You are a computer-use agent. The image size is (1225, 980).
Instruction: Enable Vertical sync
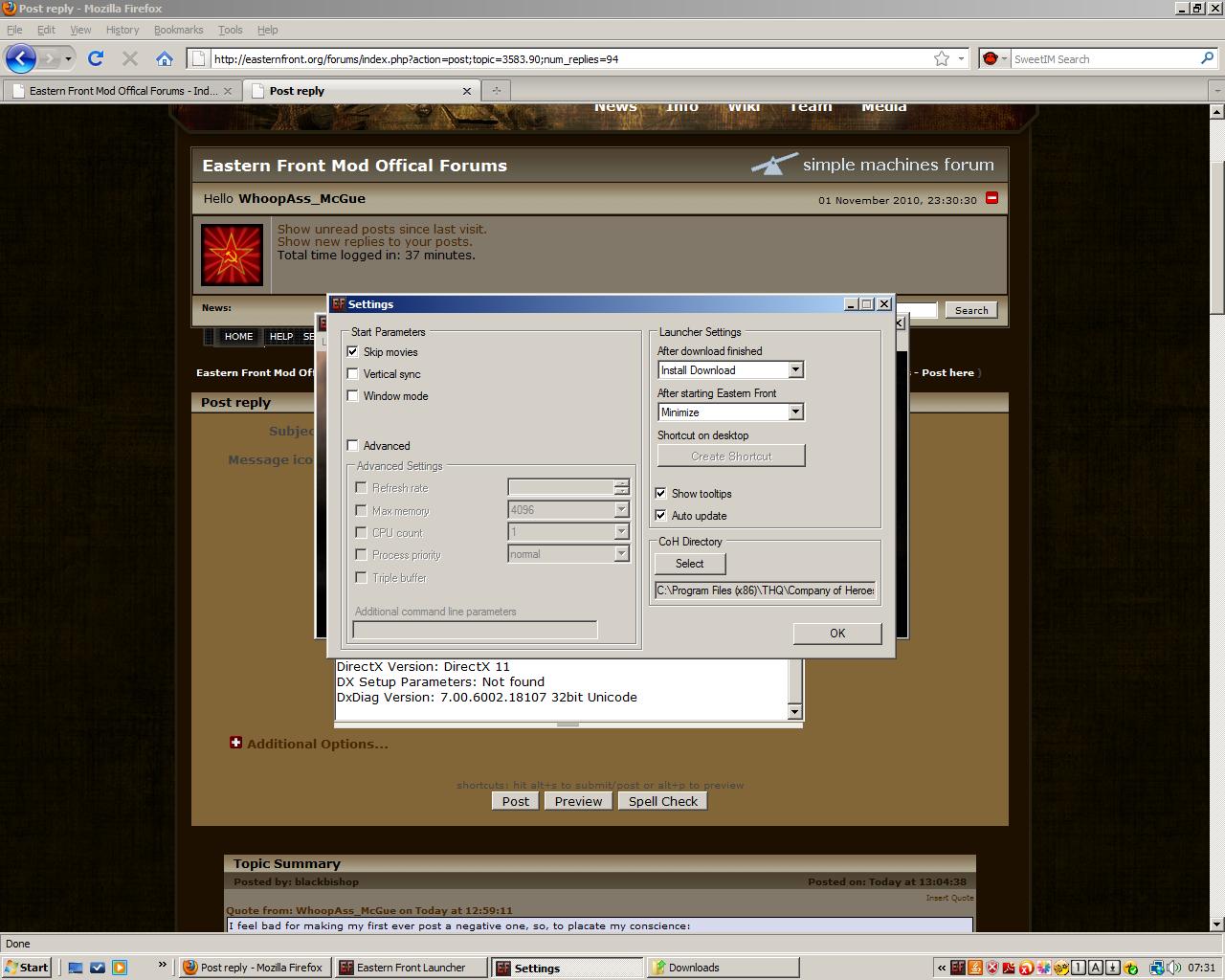click(352, 373)
